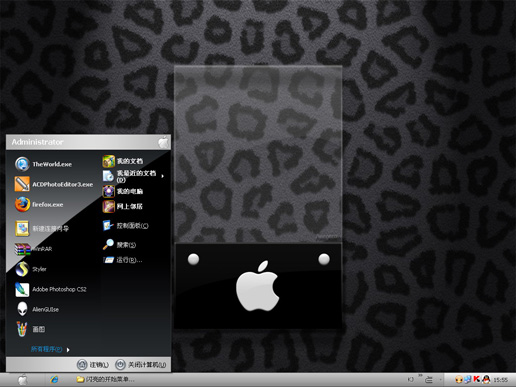Image resolution: width=516 pixels, height=387 pixels.
Task: Expand 我最近的文档 recent documents submenu
Action: pos(133,176)
